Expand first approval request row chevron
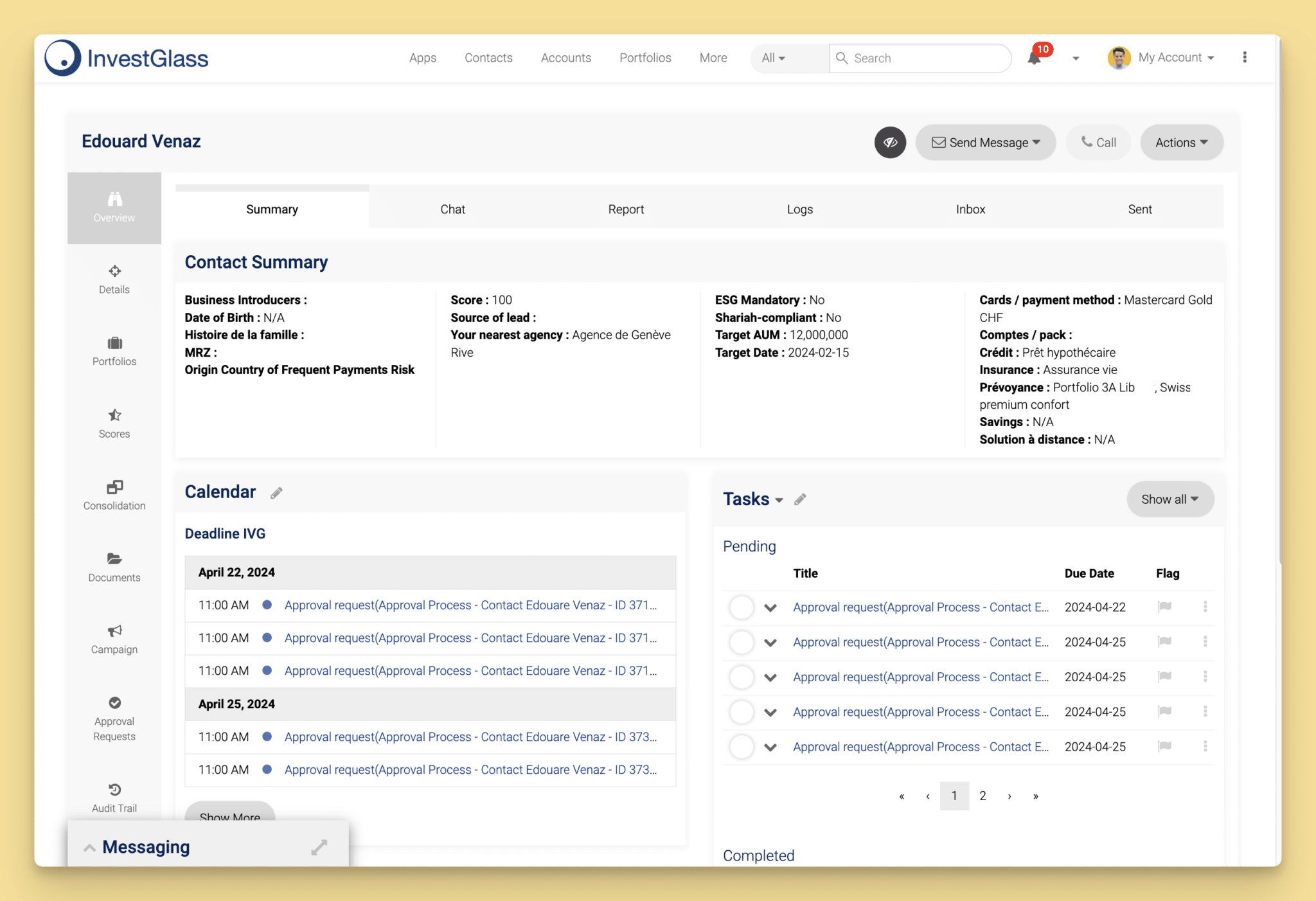Image resolution: width=1316 pixels, height=901 pixels. 770,605
